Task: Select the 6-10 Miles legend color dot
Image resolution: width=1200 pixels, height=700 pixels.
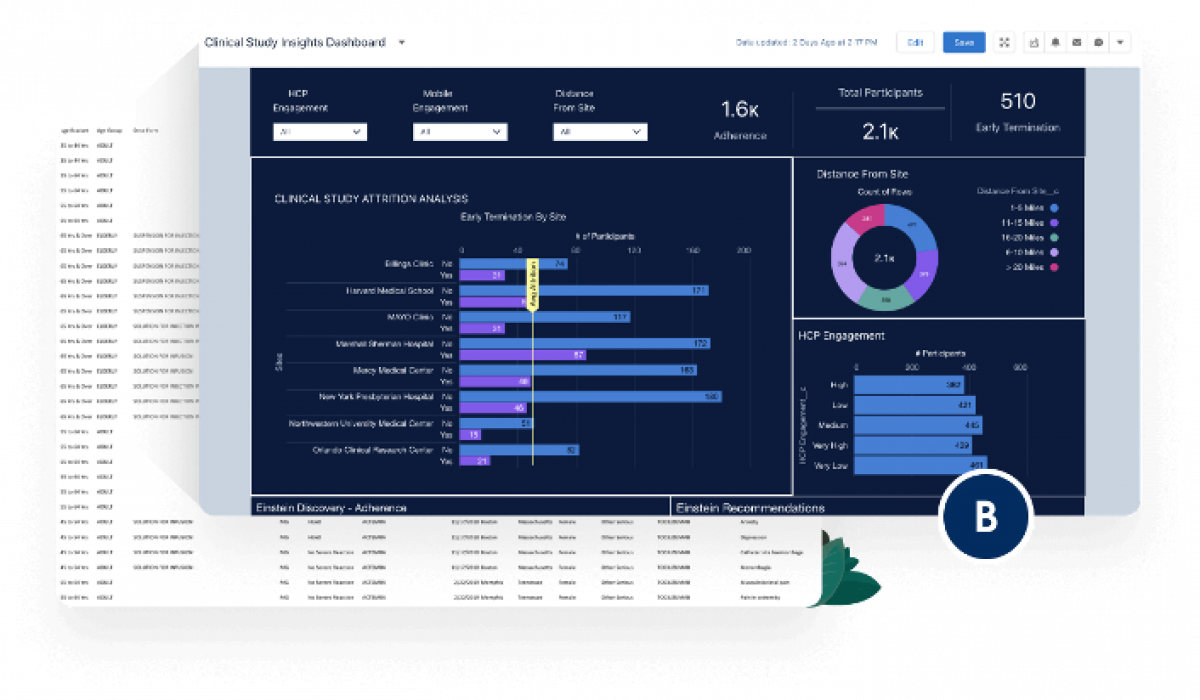Action: pyautogui.click(x=1054, y=253)
